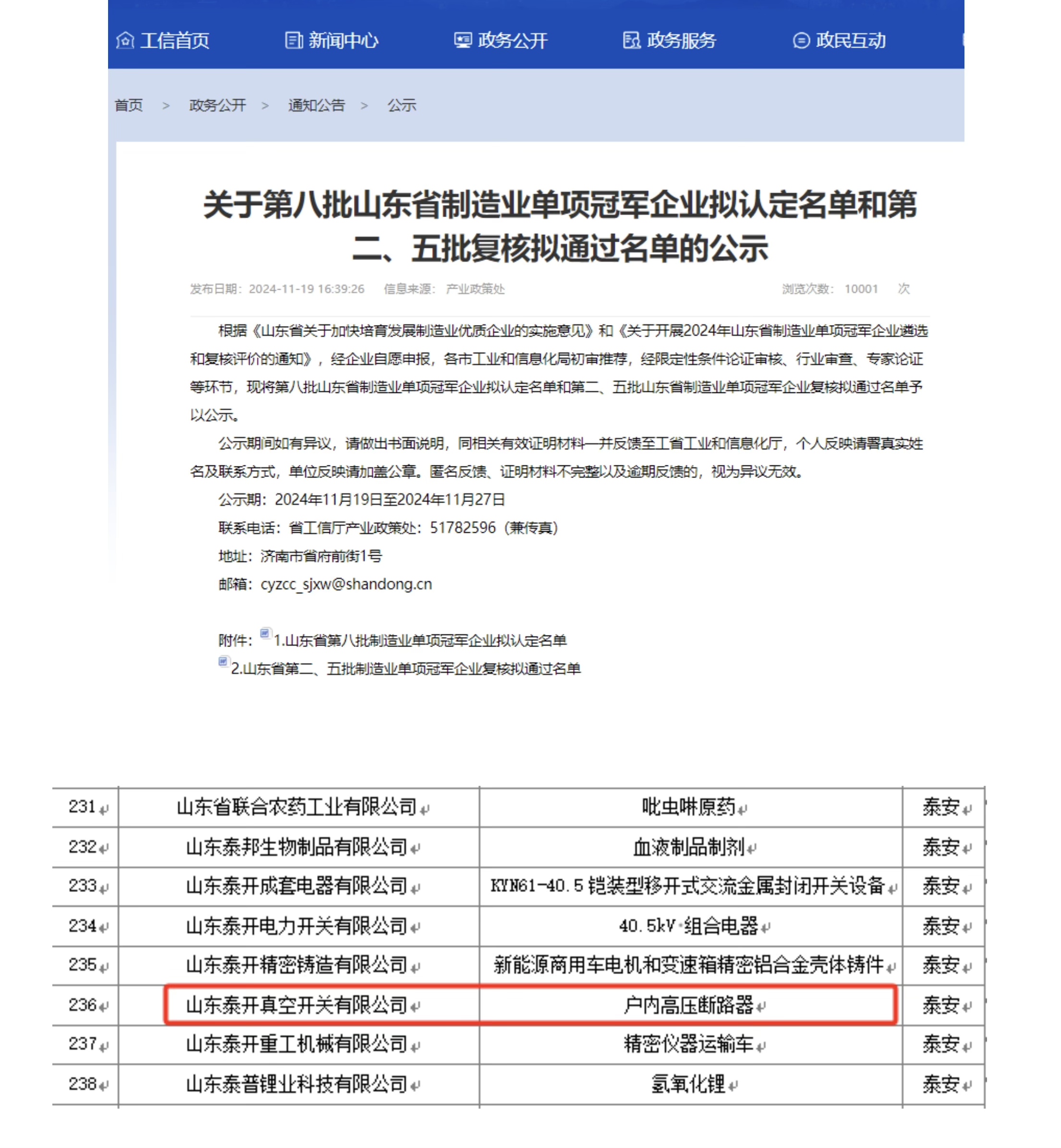Click the email address cyzcc_sjxw@shandong.cn
The height and width of the screenshot is (1148, 1061).
[346, 584]
